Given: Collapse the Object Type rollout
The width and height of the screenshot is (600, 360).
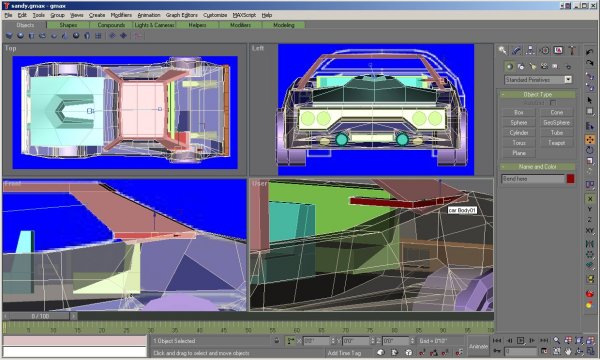Looking at the screenshot, I should coord(537,94).
